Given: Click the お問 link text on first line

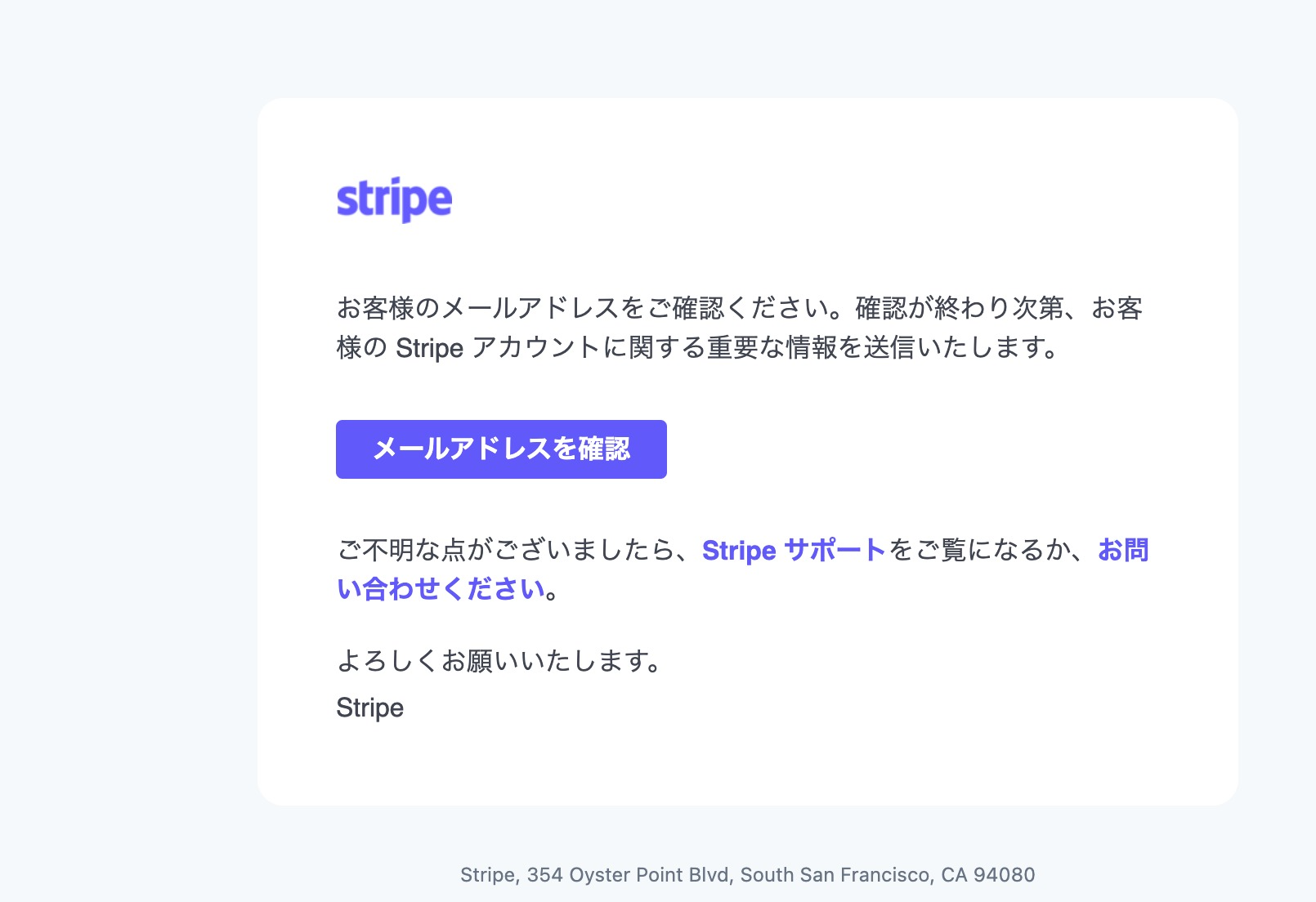Looking at the screenshot, I should pyautogui.click(x=1123, y=551).
